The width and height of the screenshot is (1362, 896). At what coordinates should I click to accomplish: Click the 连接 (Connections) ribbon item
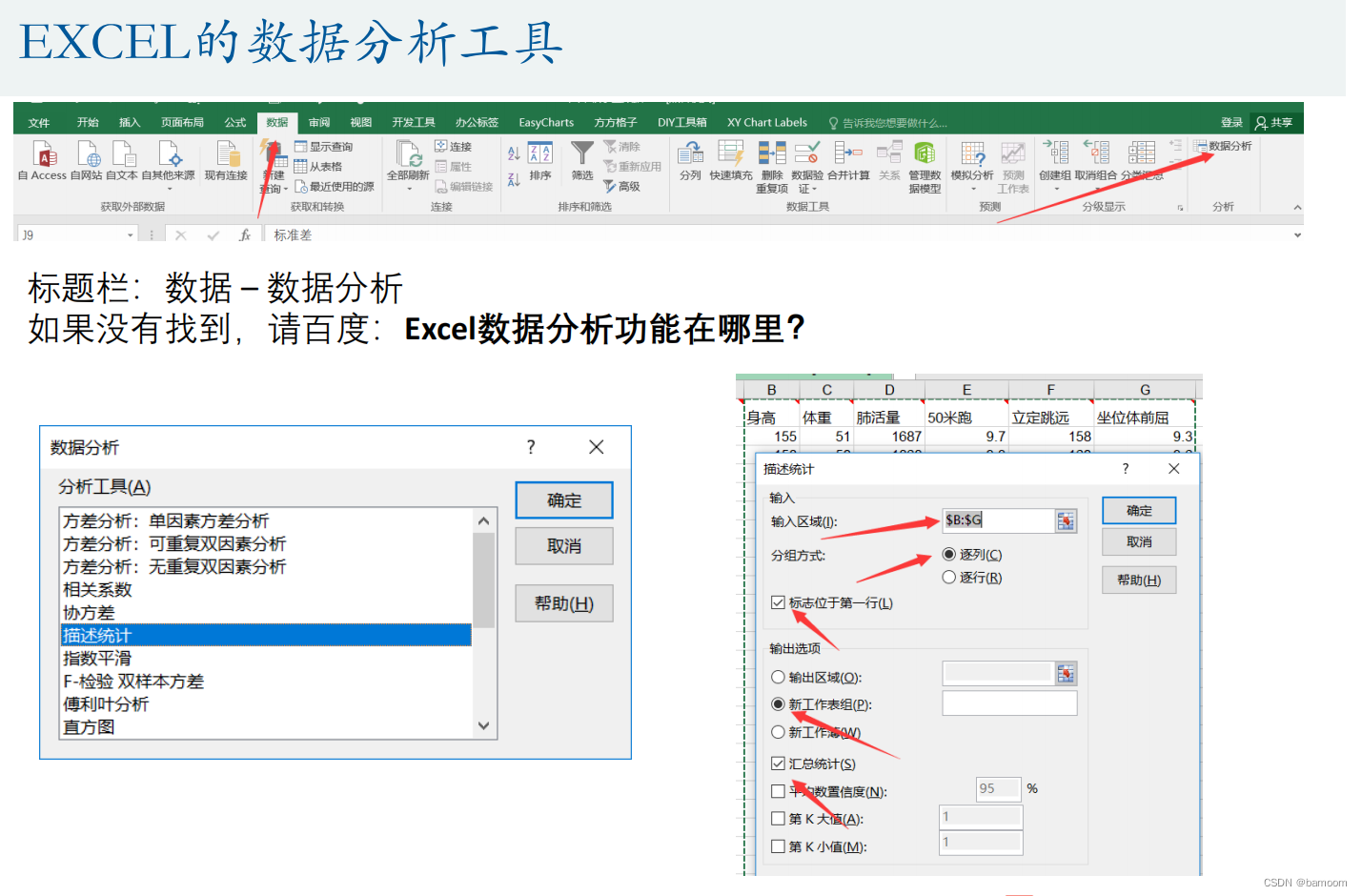click(x=454, y=147)
